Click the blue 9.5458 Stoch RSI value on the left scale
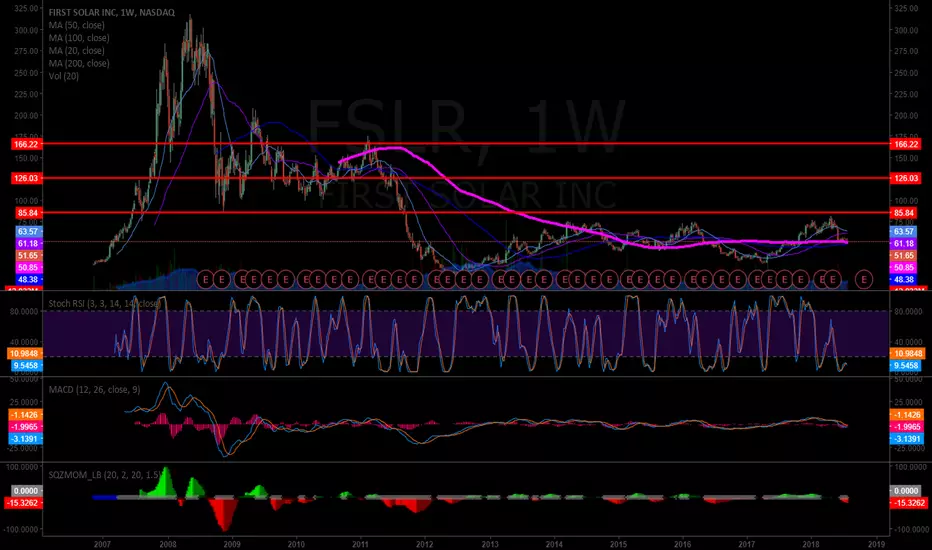 [x=27, y=366]
